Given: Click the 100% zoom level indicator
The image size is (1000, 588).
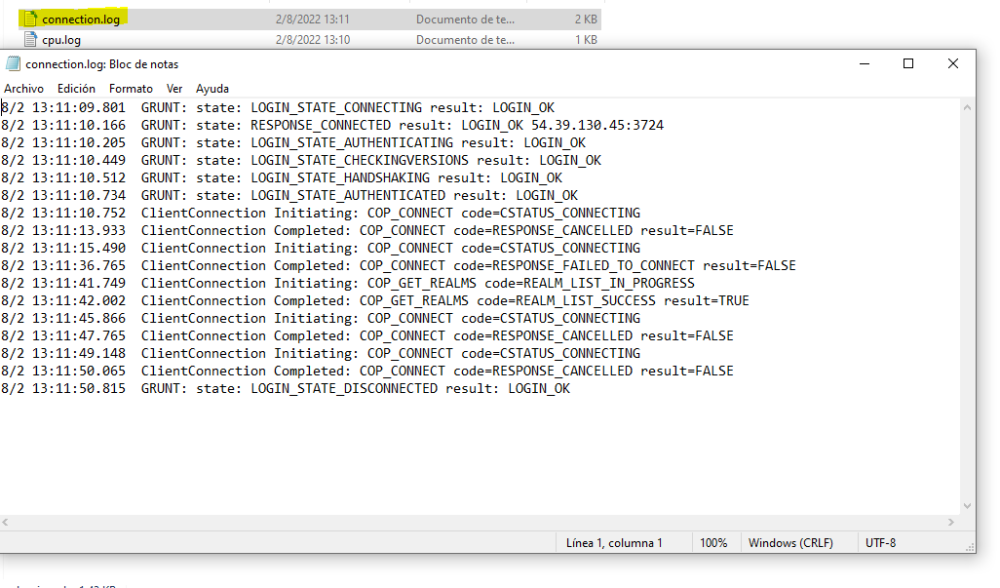Looking at the screenshot, I should point(713,543).
